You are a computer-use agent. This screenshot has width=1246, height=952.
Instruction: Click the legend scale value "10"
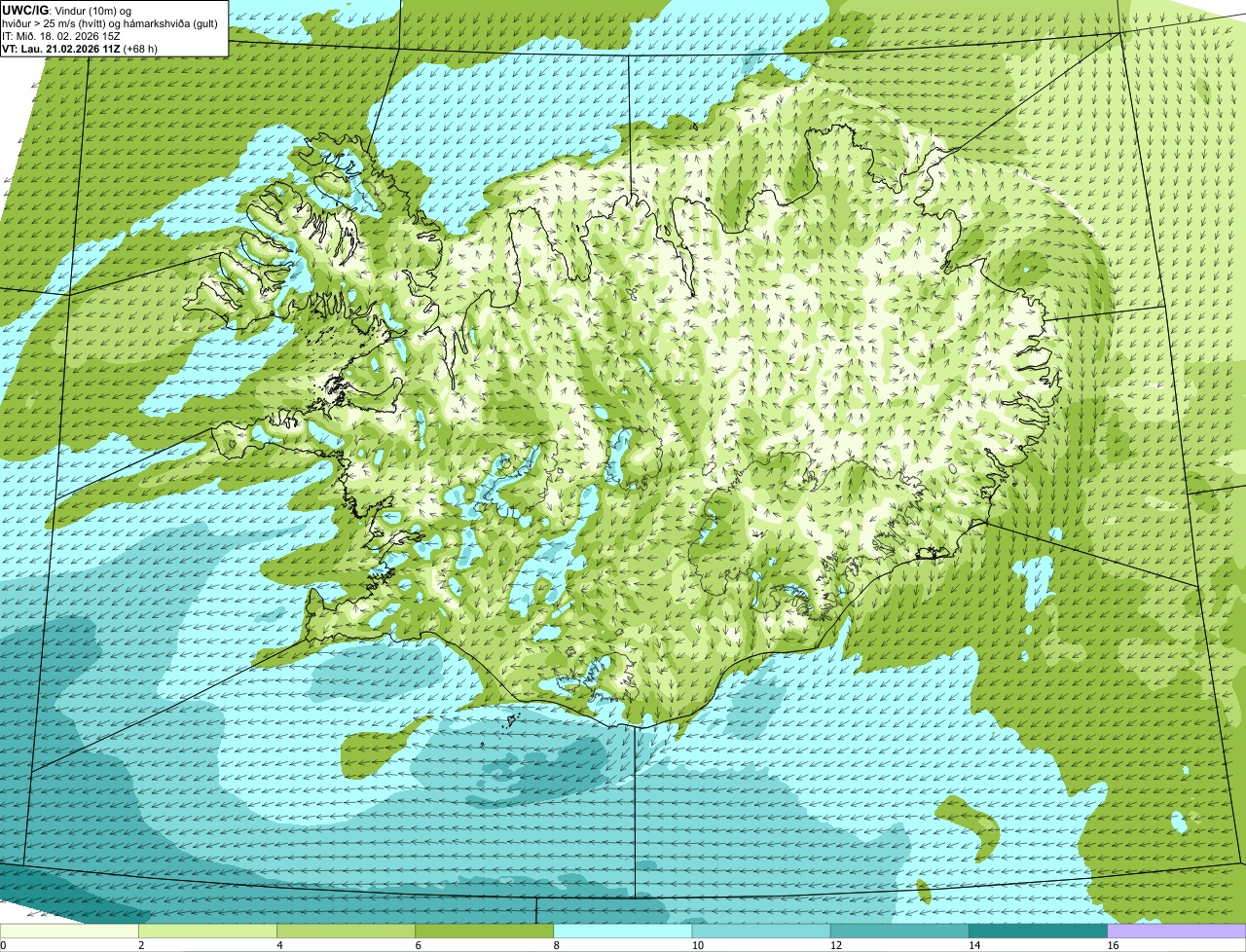[x=696, y=945]
